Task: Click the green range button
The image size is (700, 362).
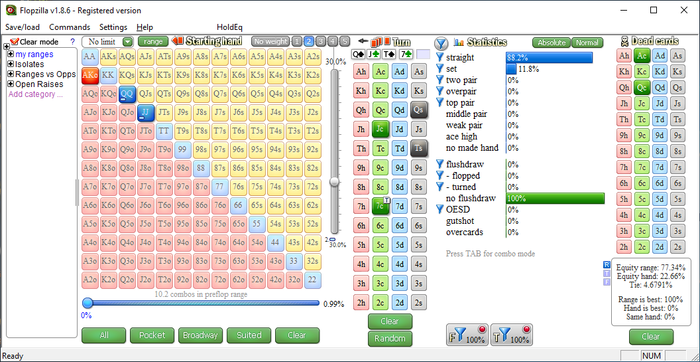Action: point(153,42)
